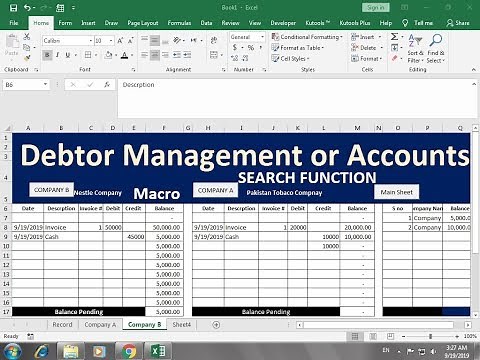Click the Fill down arrow icon
The width and height of the screenshot is (480, 360).
pyautogui.click(x=394, y=48)
